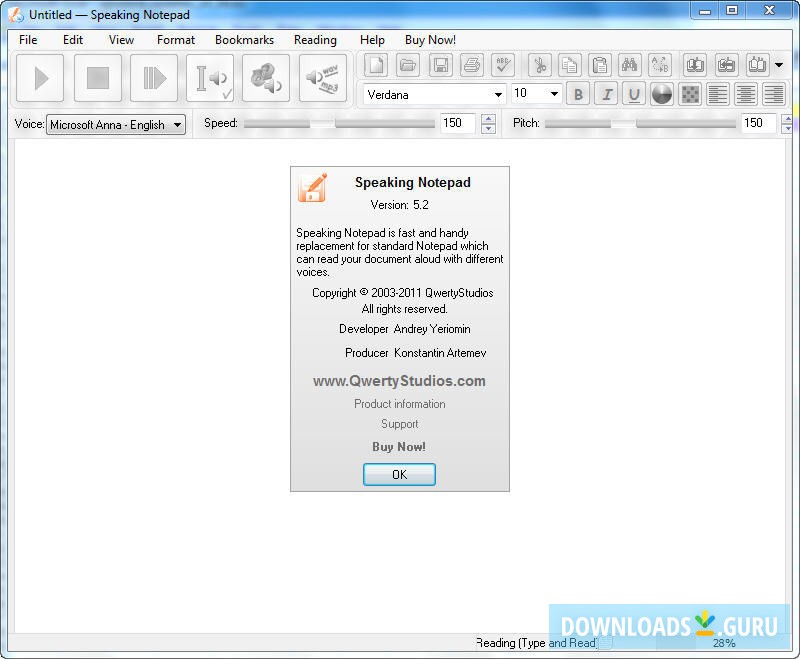Cut selection with the scissors icon
The image size is (800, 659).
coord(540,65)
